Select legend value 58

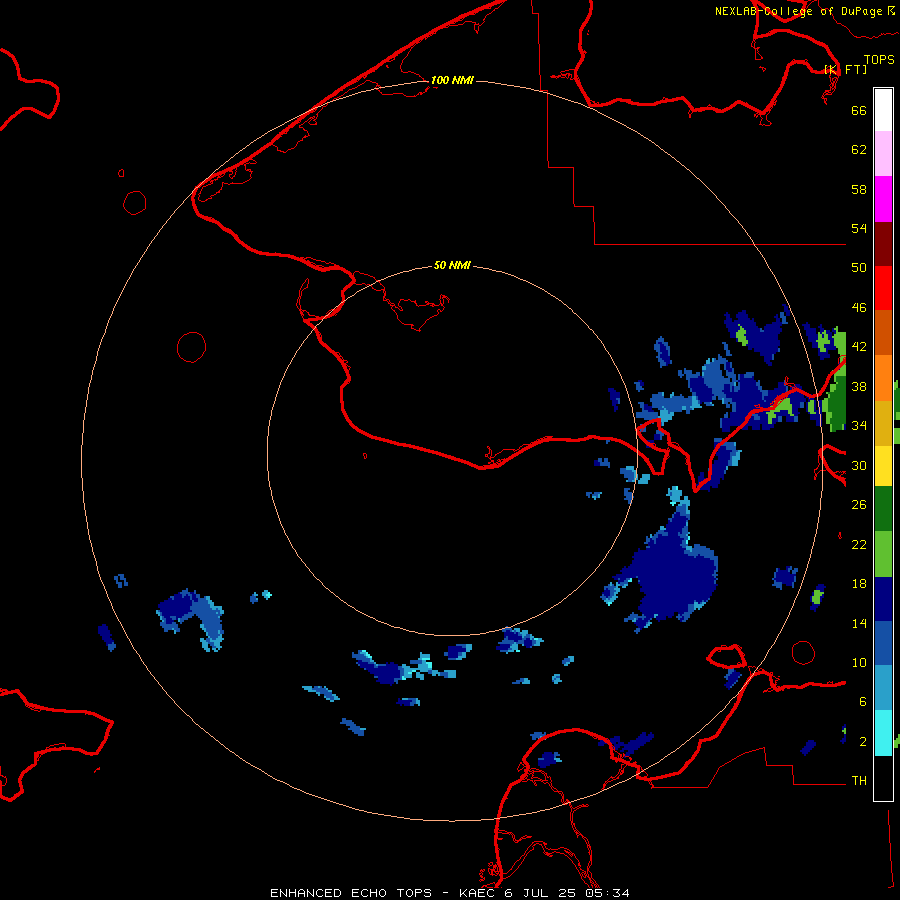click(x=859, y=189)
